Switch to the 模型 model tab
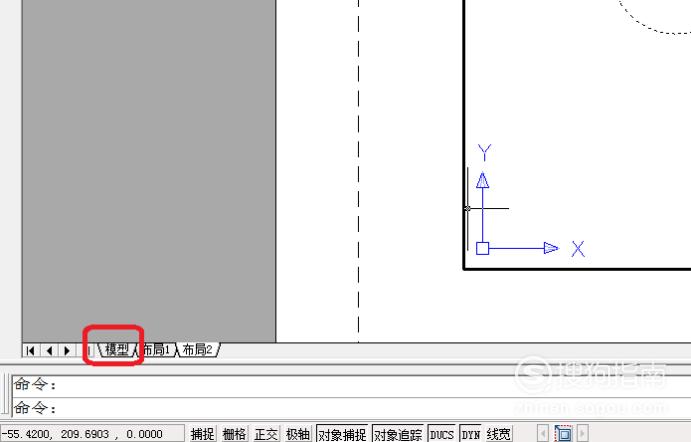691x442 pixels. (x=117, y=350)
